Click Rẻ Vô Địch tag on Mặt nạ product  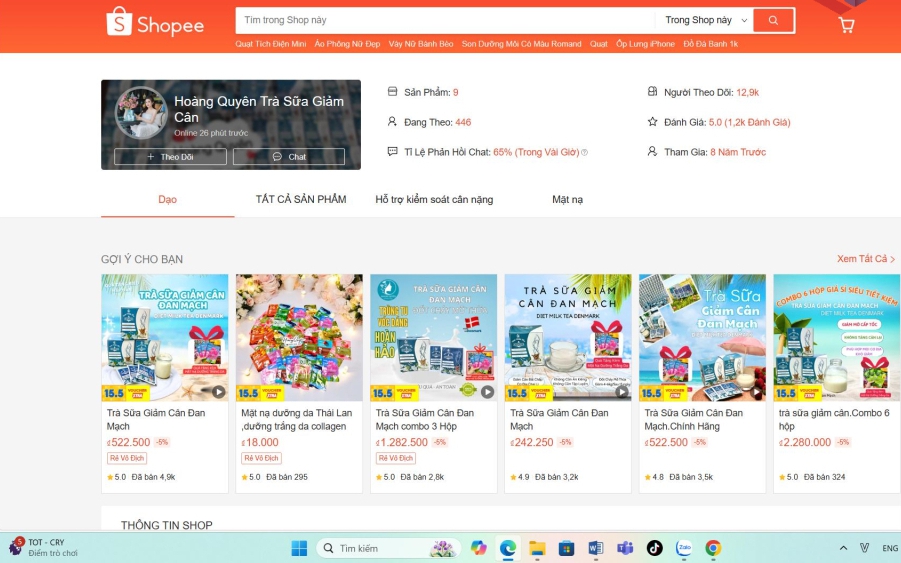(261, 458)
